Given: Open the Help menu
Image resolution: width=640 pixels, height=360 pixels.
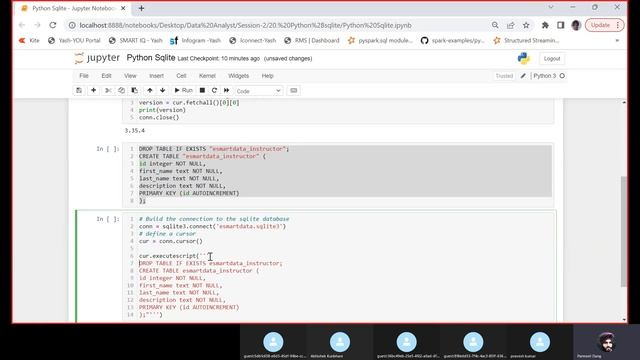Looking at the screenshot, I should point(267,76).
